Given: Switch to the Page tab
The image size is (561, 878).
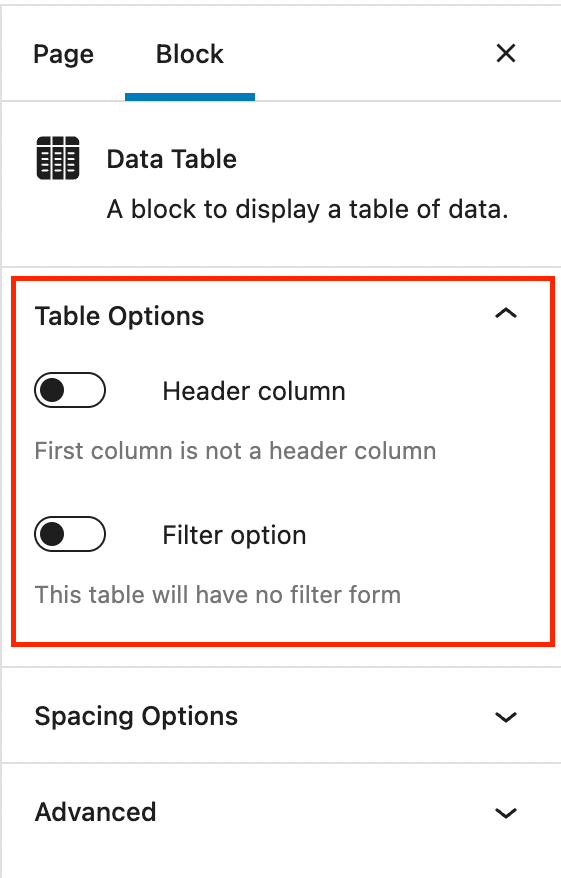Looking at the screenshot, I should [x=63, y=54].
